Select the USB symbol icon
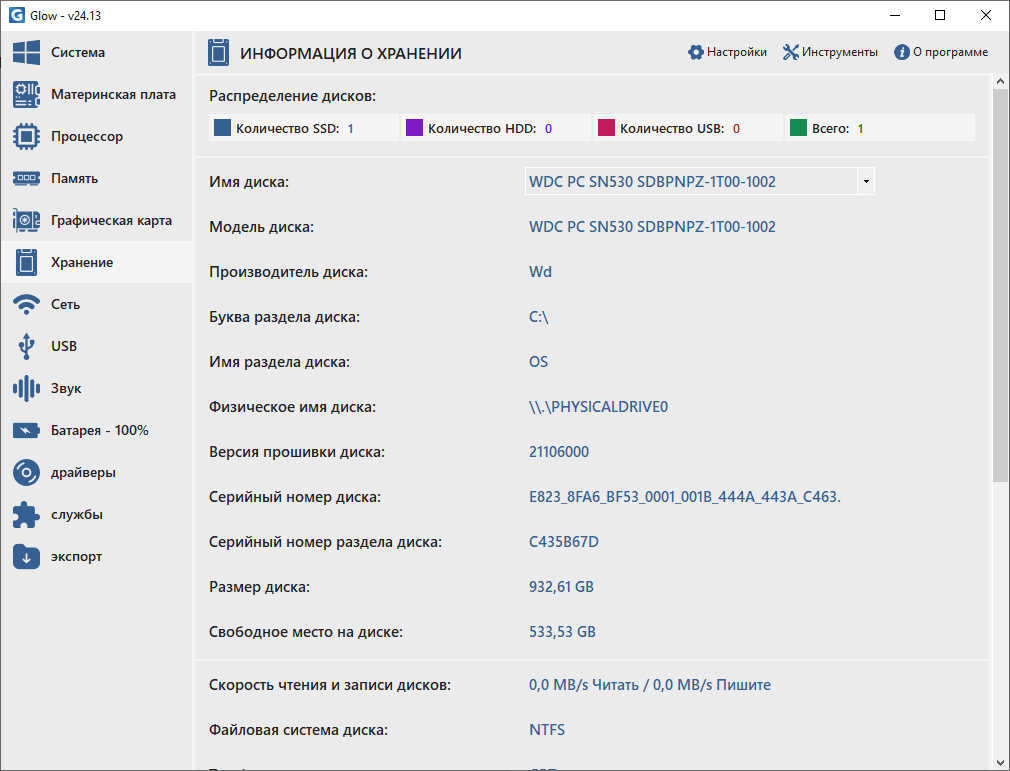Image resolution: width=1010 pixels, height=771 pixels. point(26,347)
